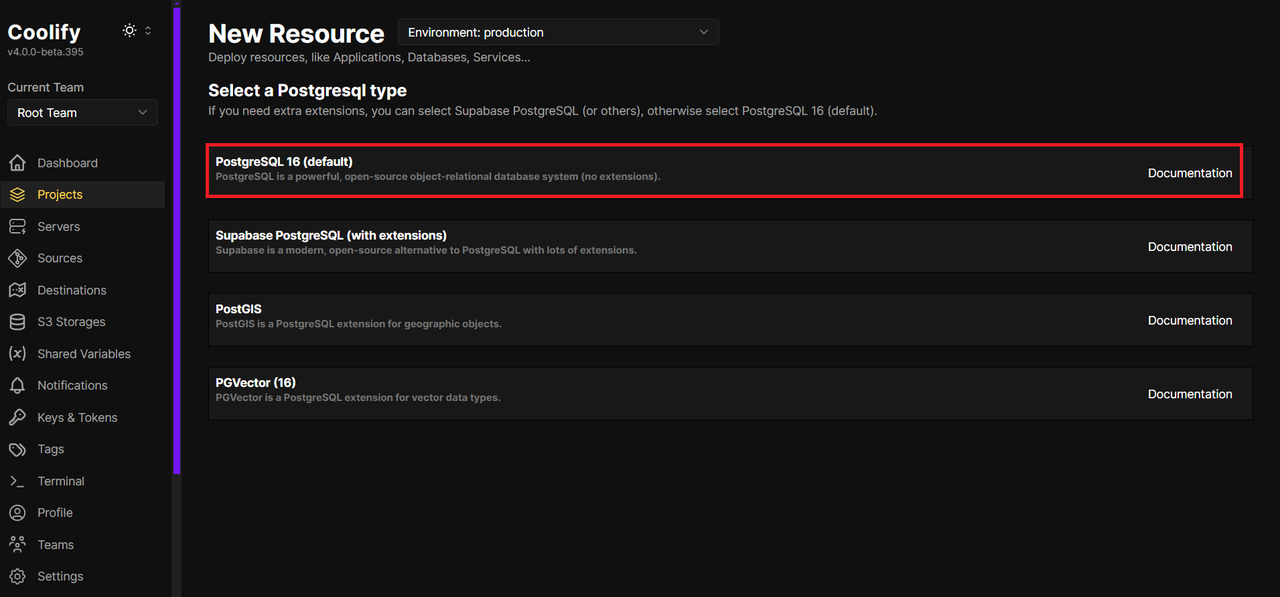Image resolution: width=1280 pixels, height=597 pixels.
Task: Click the Terminal prompt icon
Action: click(17, 481)
